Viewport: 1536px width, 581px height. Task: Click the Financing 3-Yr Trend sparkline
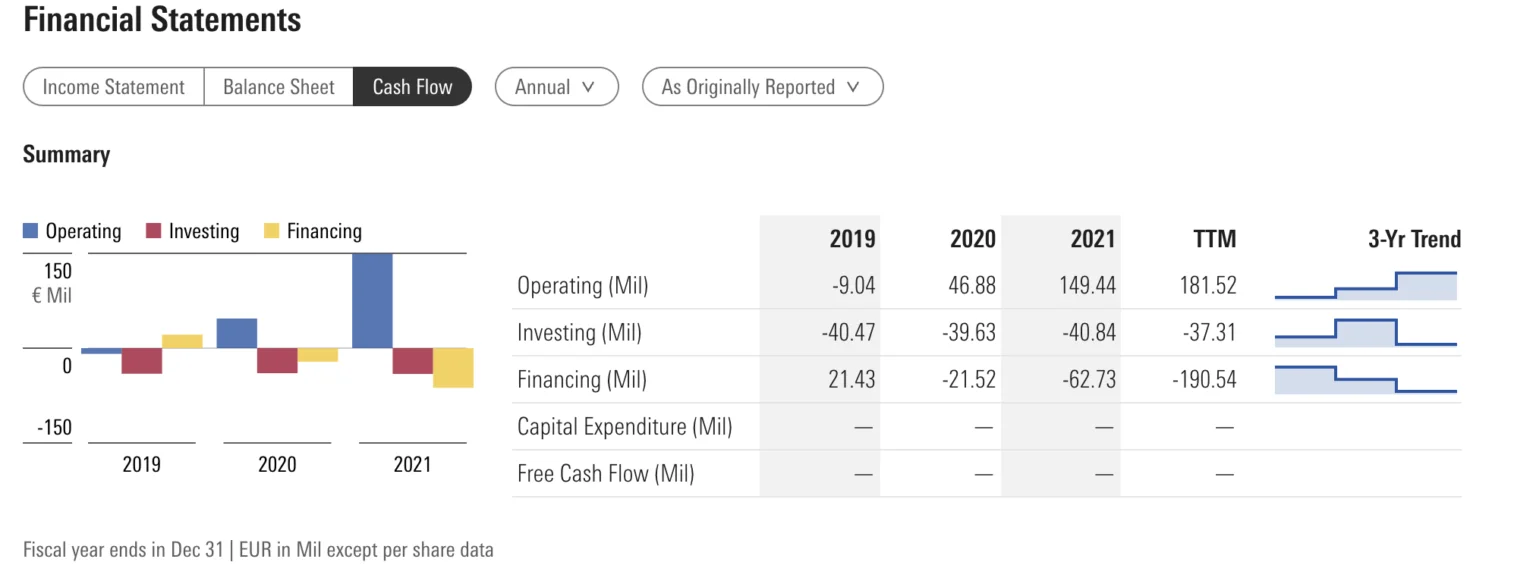(x=1365, y=380)
